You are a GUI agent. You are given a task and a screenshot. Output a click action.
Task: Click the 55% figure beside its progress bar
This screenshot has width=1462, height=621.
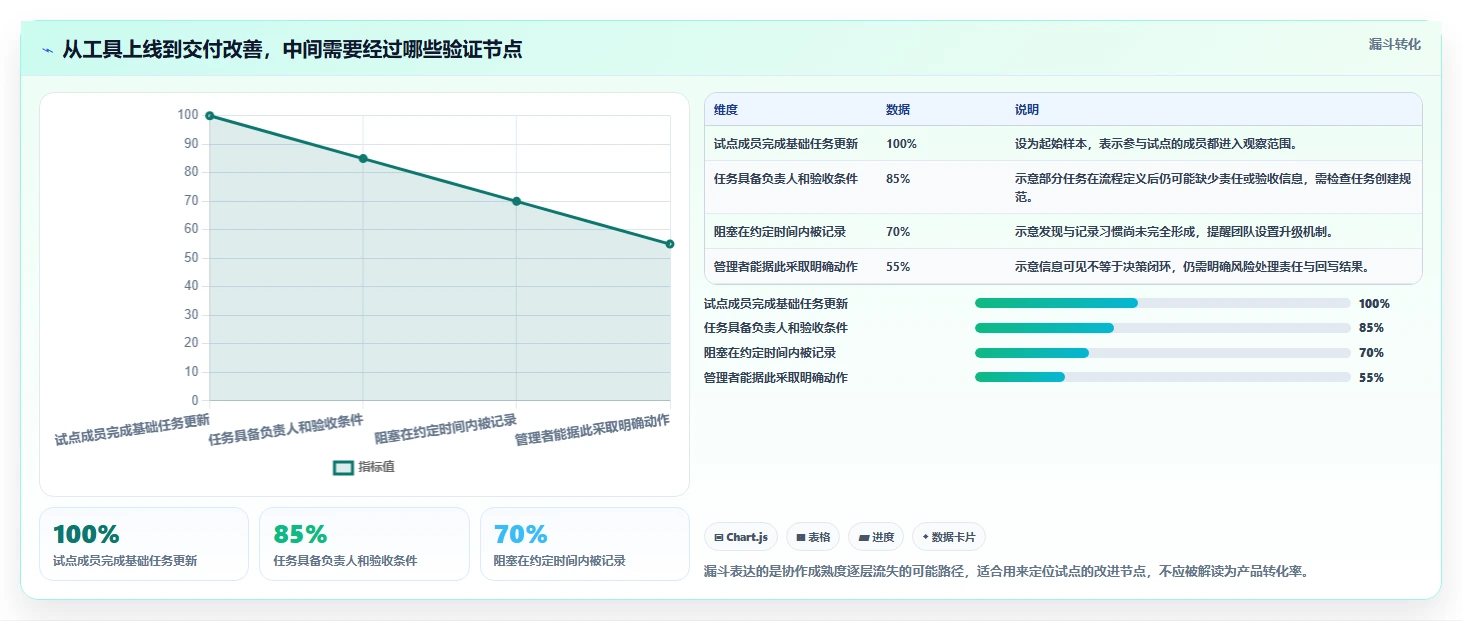pos(1371,378)
